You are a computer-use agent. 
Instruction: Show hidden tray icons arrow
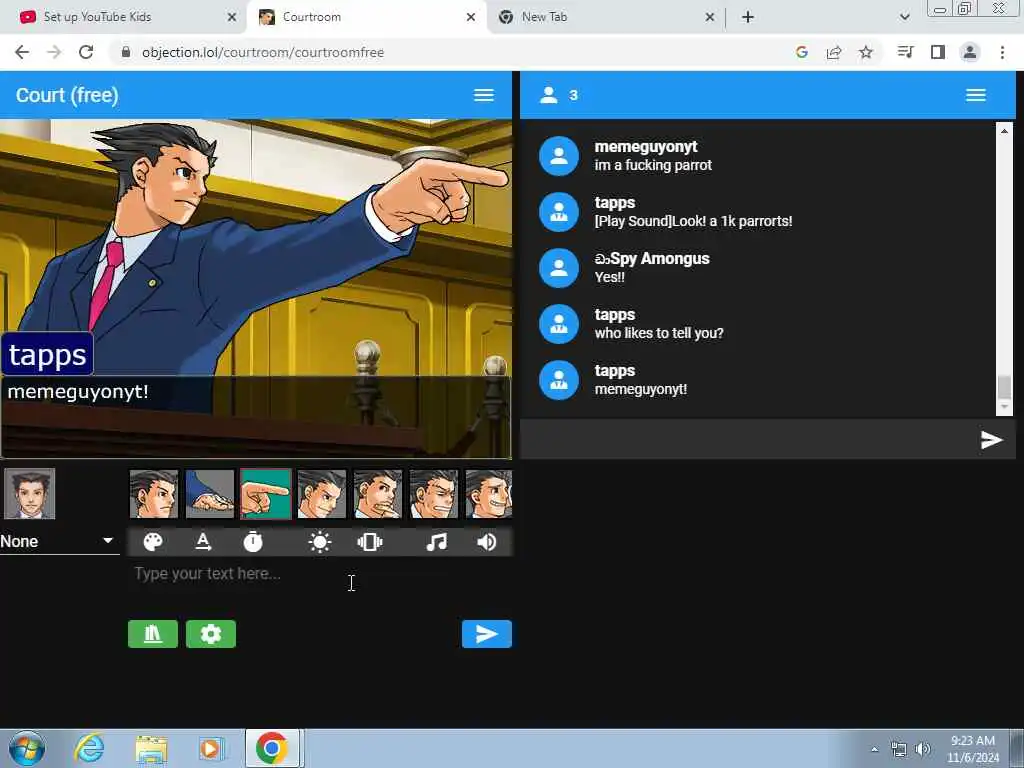click(874, 749)
